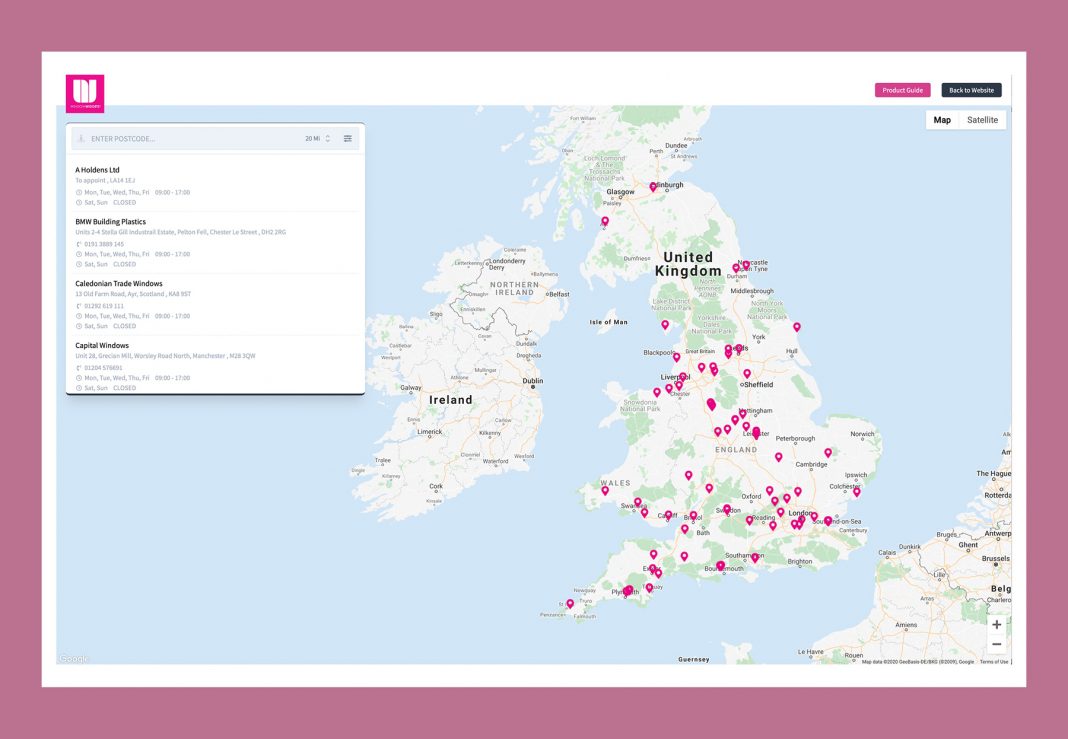Select the pin on the North Wales coast
1068x739 pixels.
click(657, 392)
